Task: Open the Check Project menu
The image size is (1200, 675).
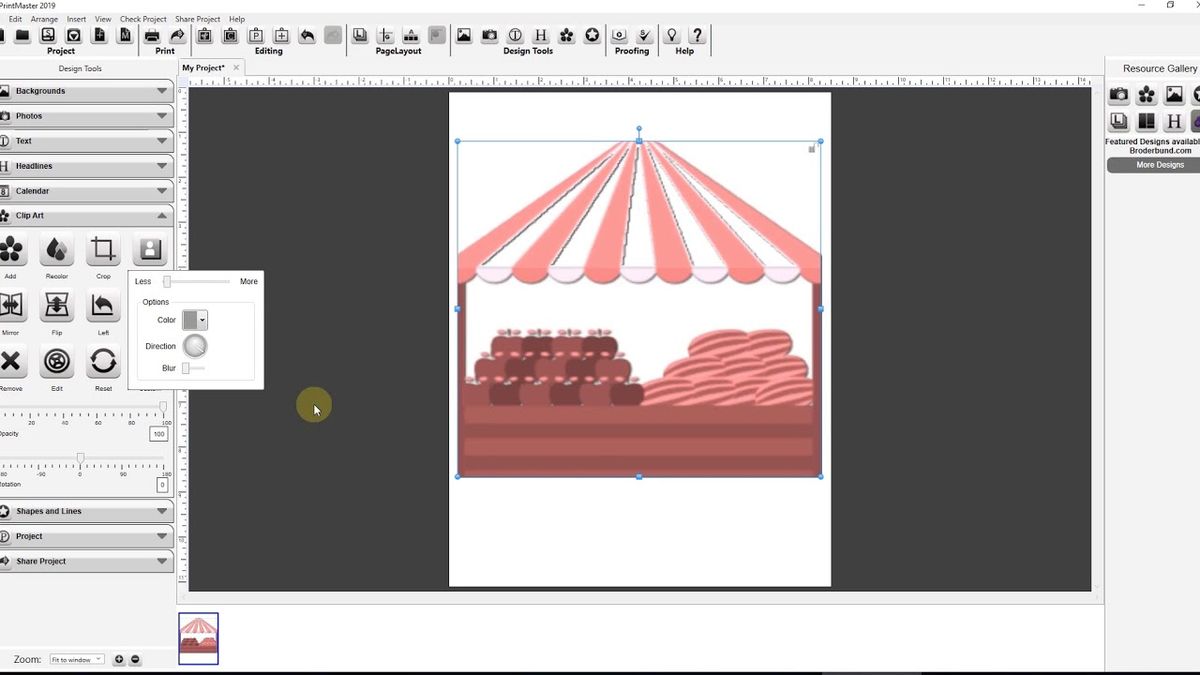Action: 143,19
